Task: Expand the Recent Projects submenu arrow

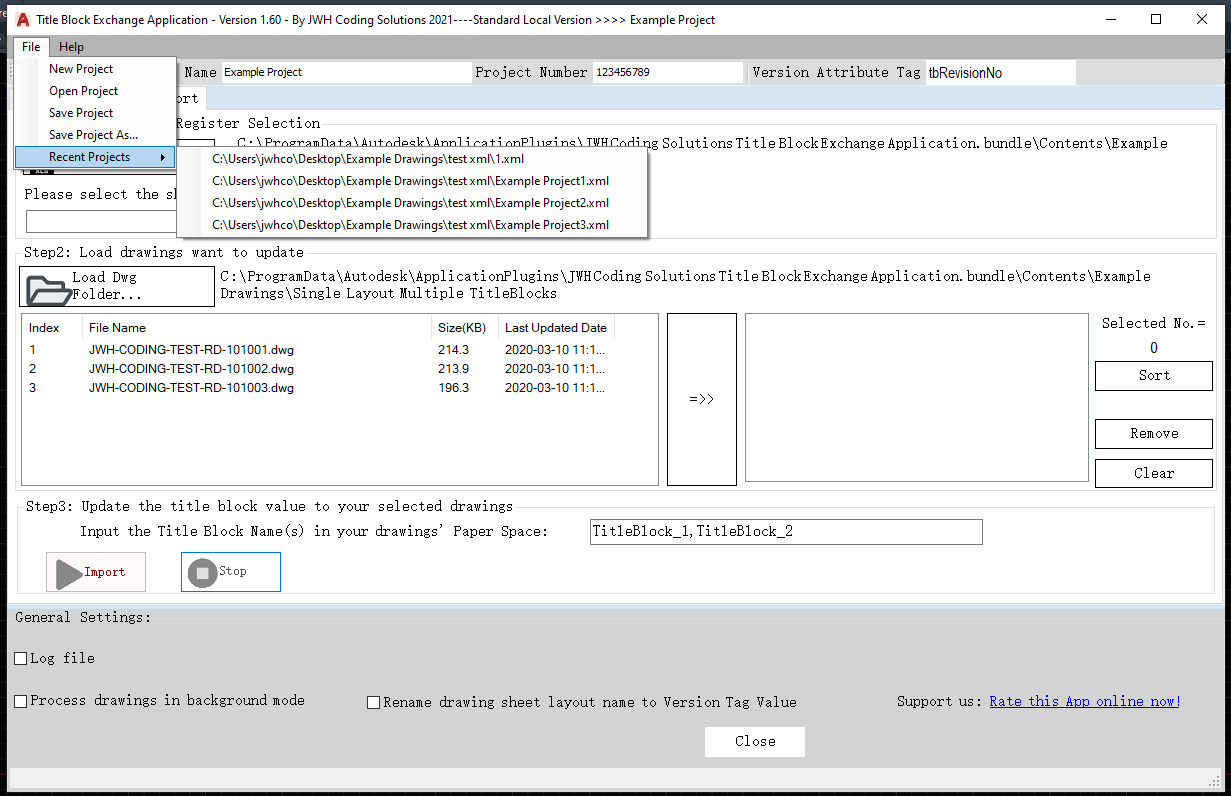Action: [162, 157]
